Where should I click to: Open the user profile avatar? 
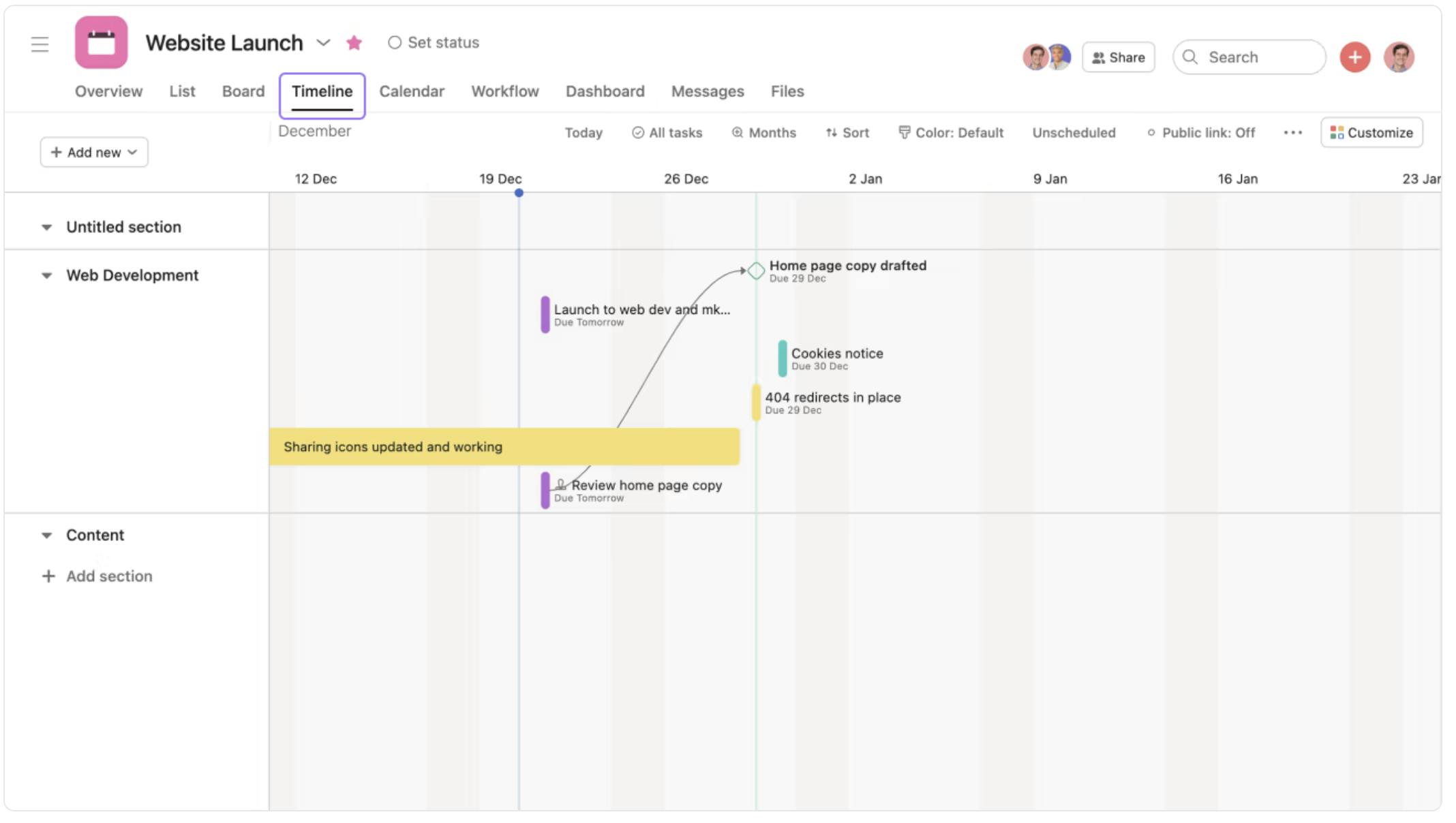click(x=1399, y=57)
